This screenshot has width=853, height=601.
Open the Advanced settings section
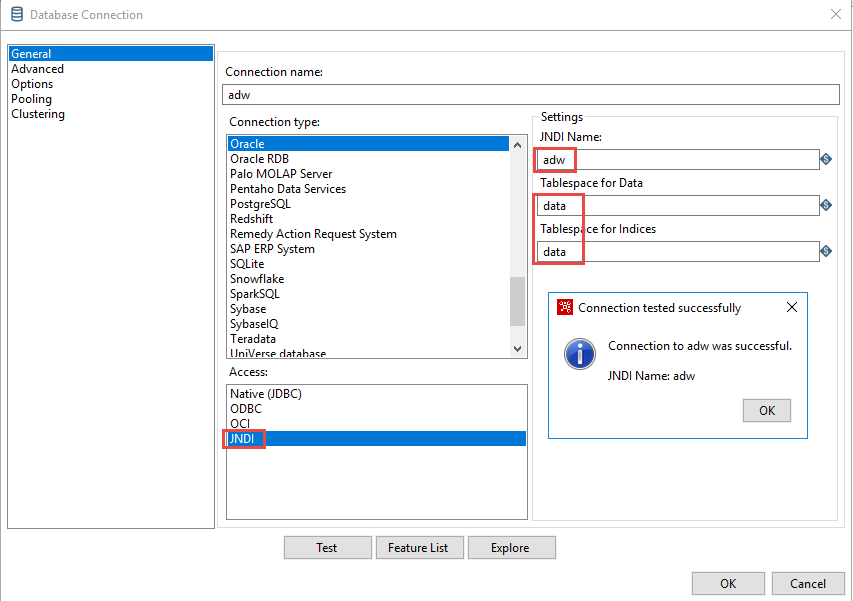pos(37,69)
